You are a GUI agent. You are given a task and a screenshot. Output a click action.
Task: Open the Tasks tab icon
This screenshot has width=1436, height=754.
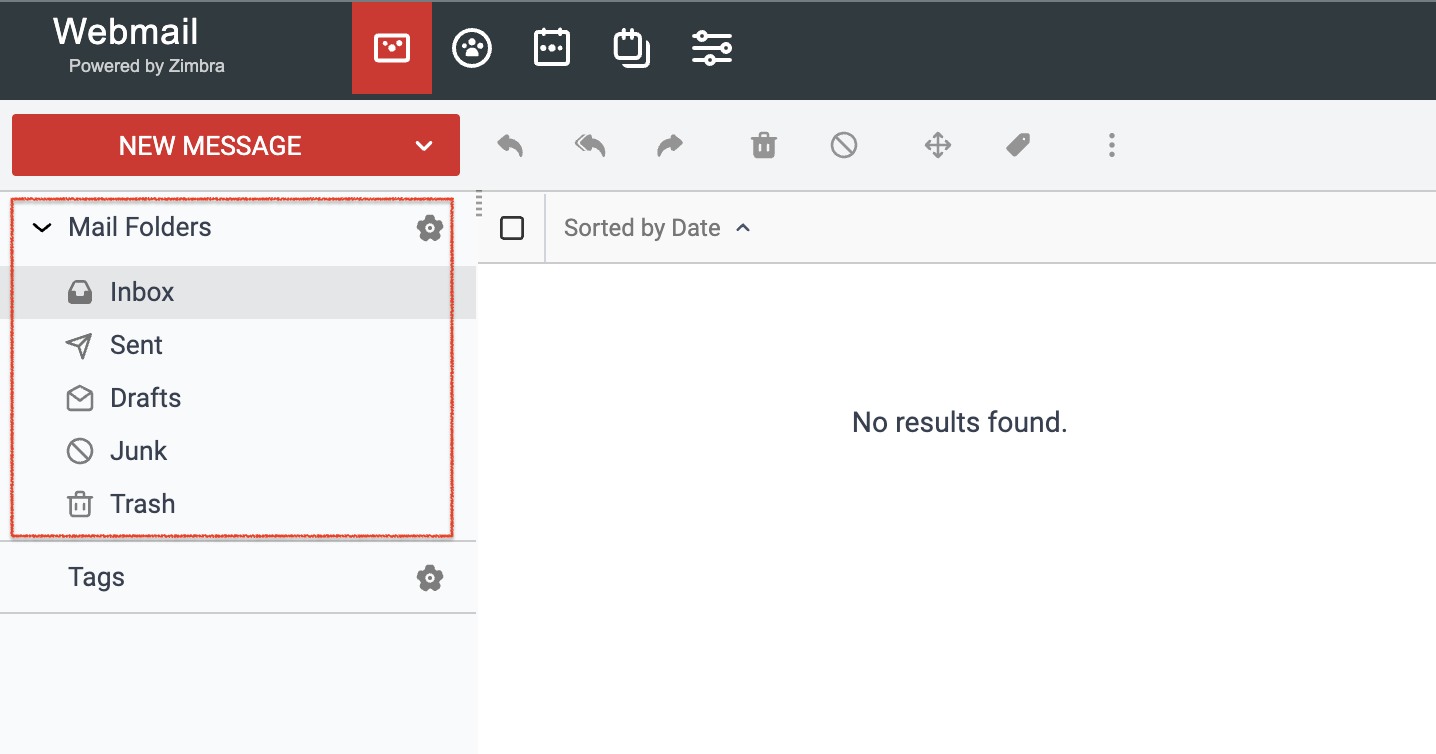(632, 48)
